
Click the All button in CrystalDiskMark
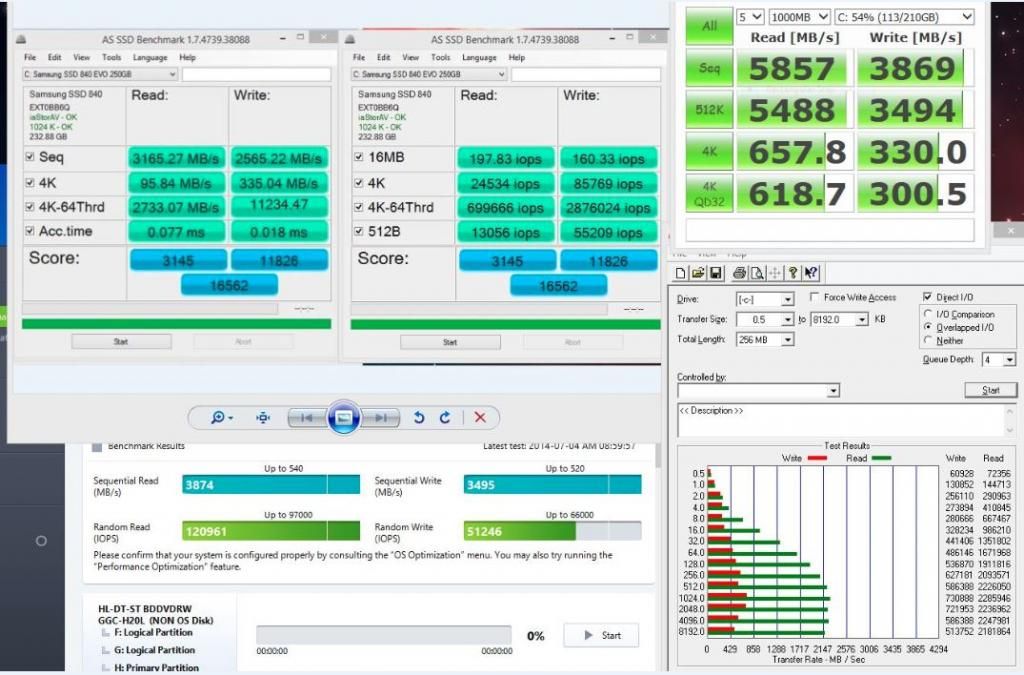pyautogui.click(x=709, y=26)
